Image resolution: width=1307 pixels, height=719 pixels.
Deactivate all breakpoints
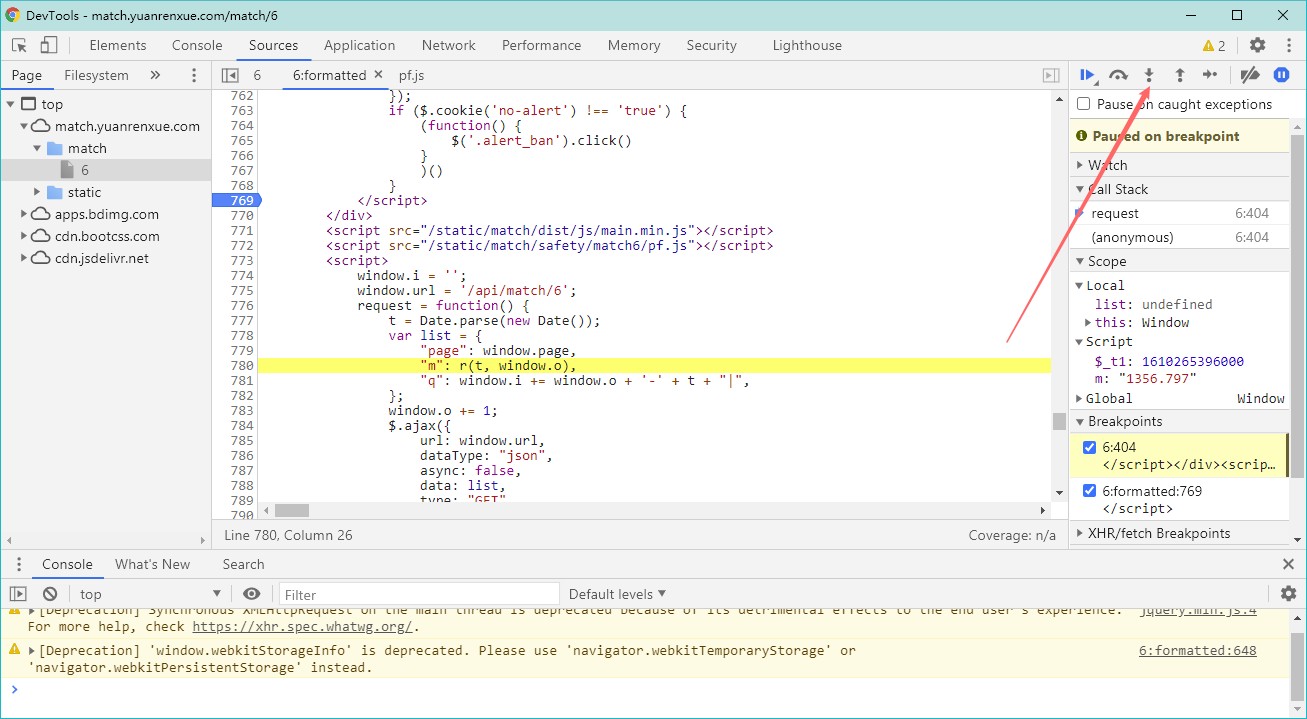(1249, 75)
